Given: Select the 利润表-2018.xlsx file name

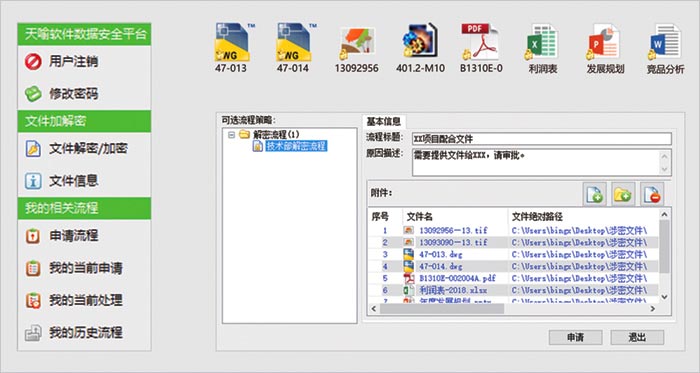Looking at the screenshot, I should (453, 290).
